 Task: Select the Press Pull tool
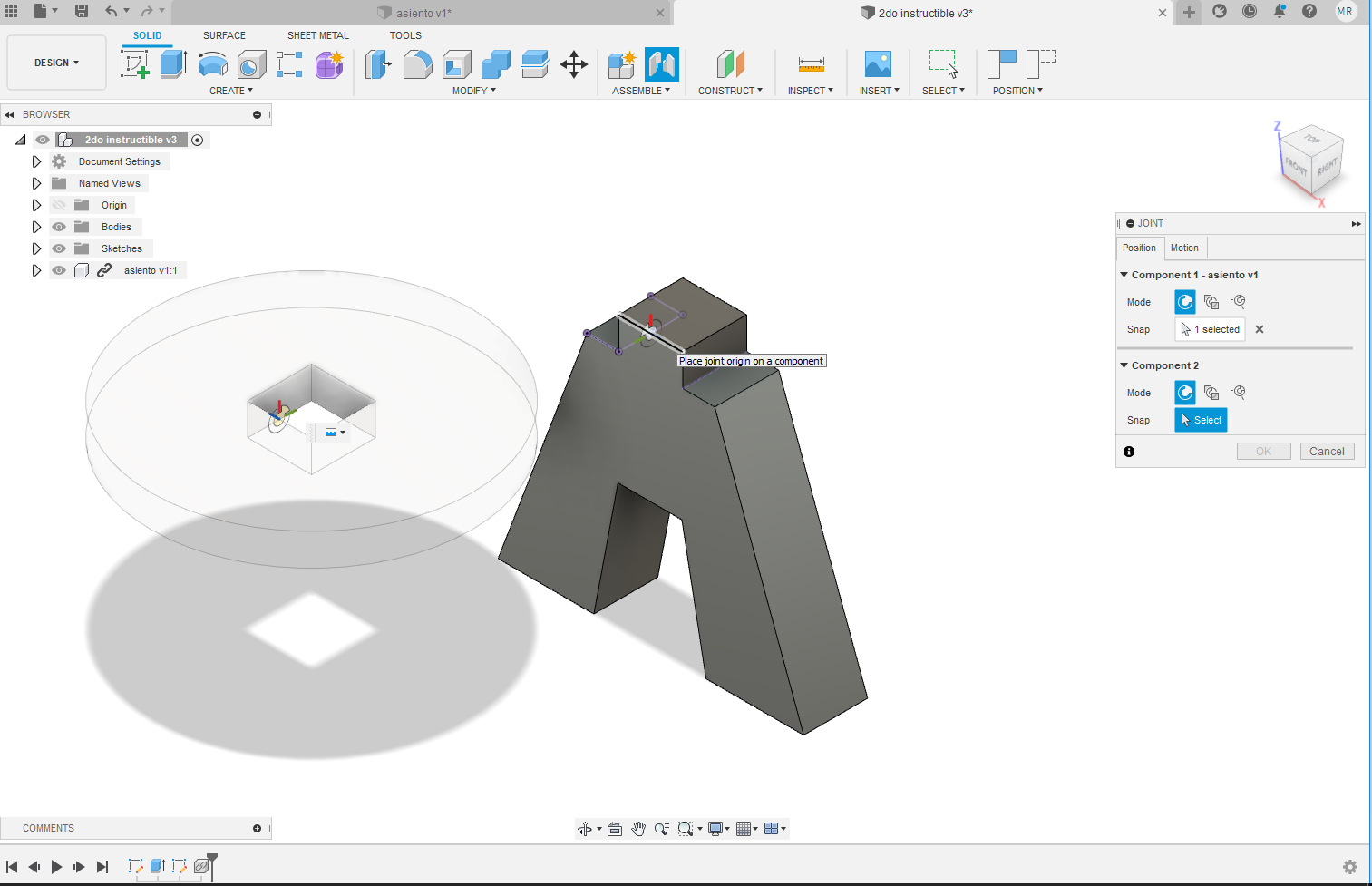coord(378,64)
